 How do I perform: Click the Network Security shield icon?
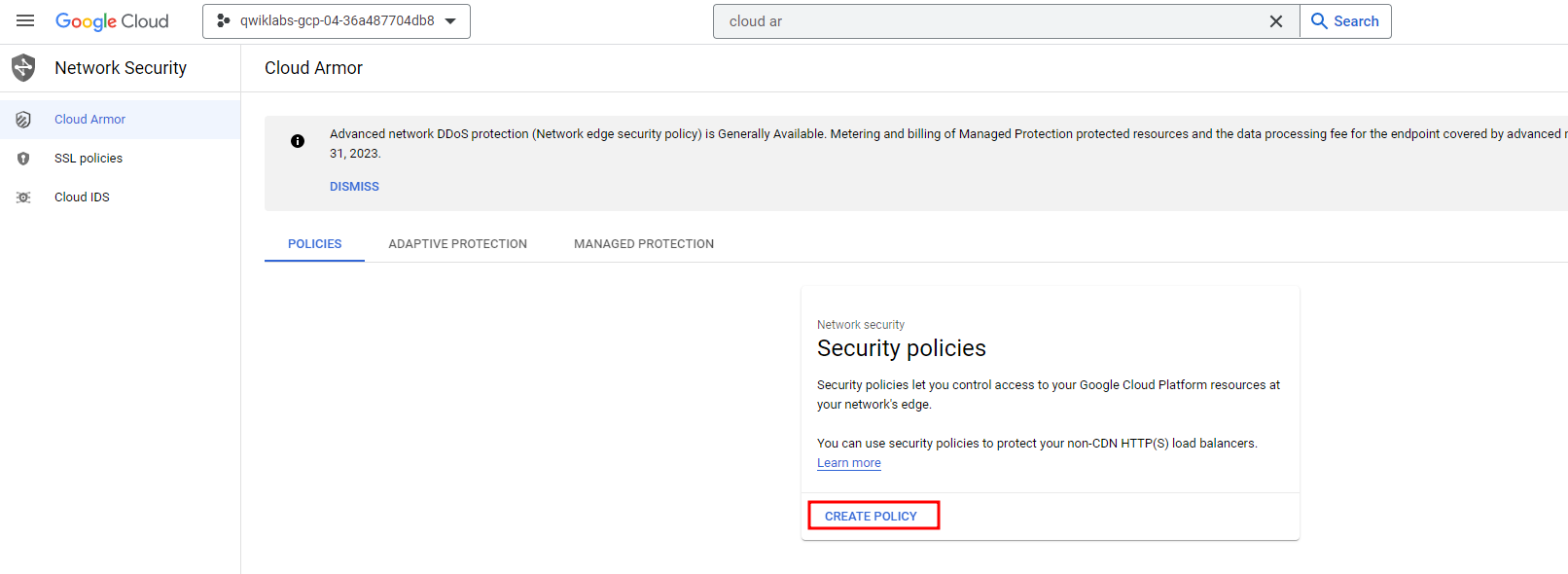click(x=23, y=68)
